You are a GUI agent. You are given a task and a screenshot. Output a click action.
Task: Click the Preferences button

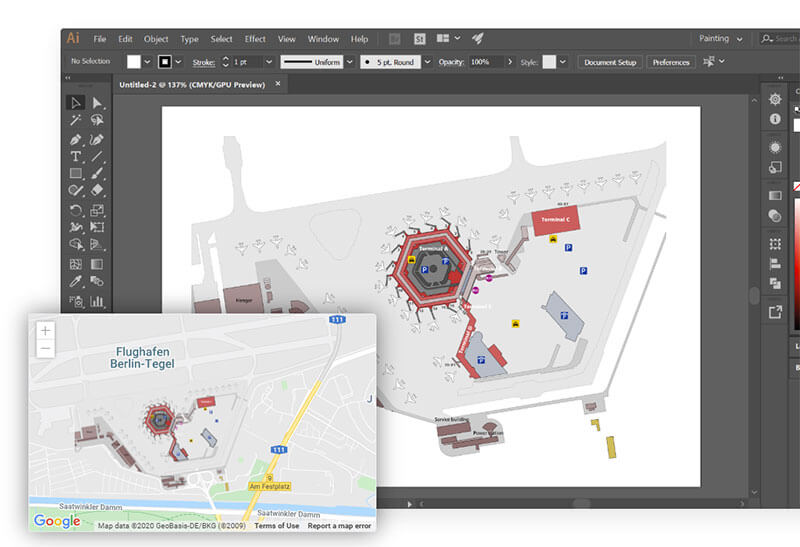[671, 62]
